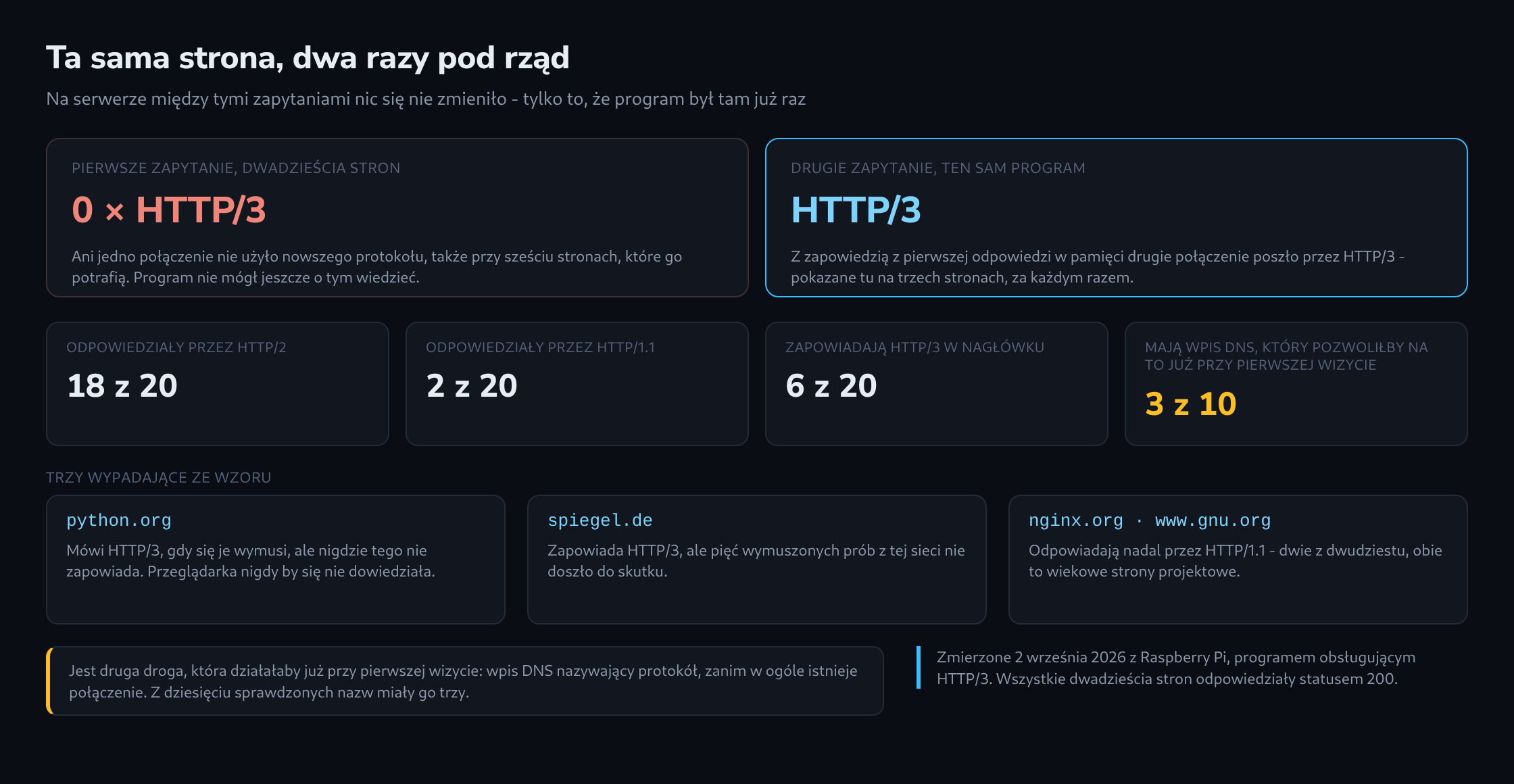Click the text starting "Odpowiadają nadal przez HTTP/1.1"
Viewport: 1514px width, 784px height.
click(1236, 561)
